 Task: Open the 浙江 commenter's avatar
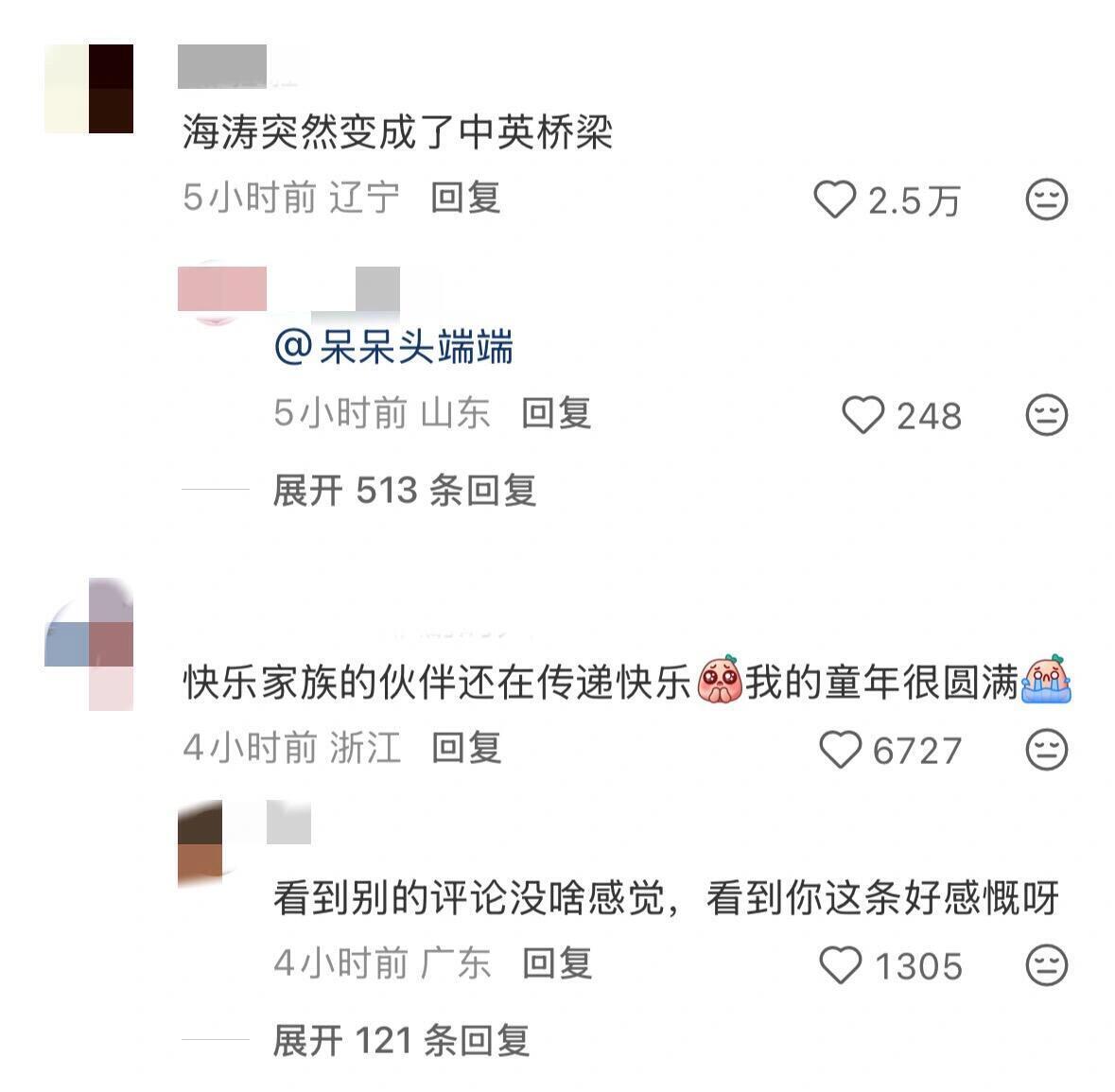tap(89, 644)
